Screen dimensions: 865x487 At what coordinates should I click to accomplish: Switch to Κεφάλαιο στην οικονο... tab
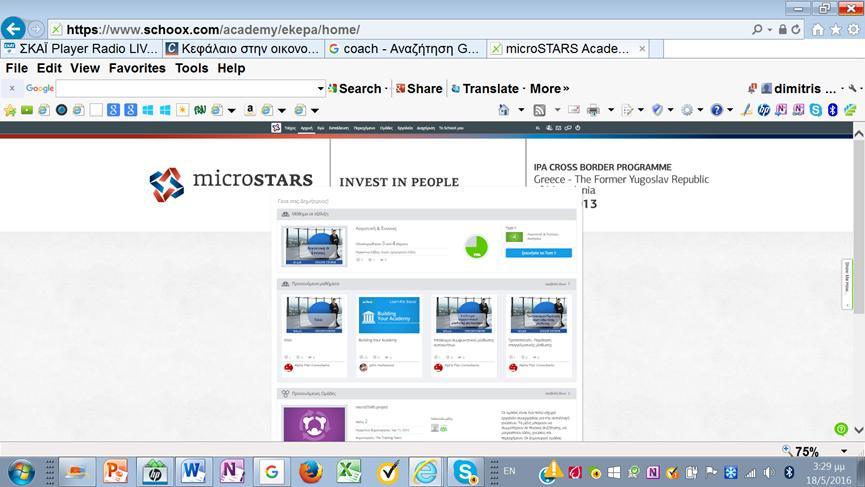pos(243,49)
